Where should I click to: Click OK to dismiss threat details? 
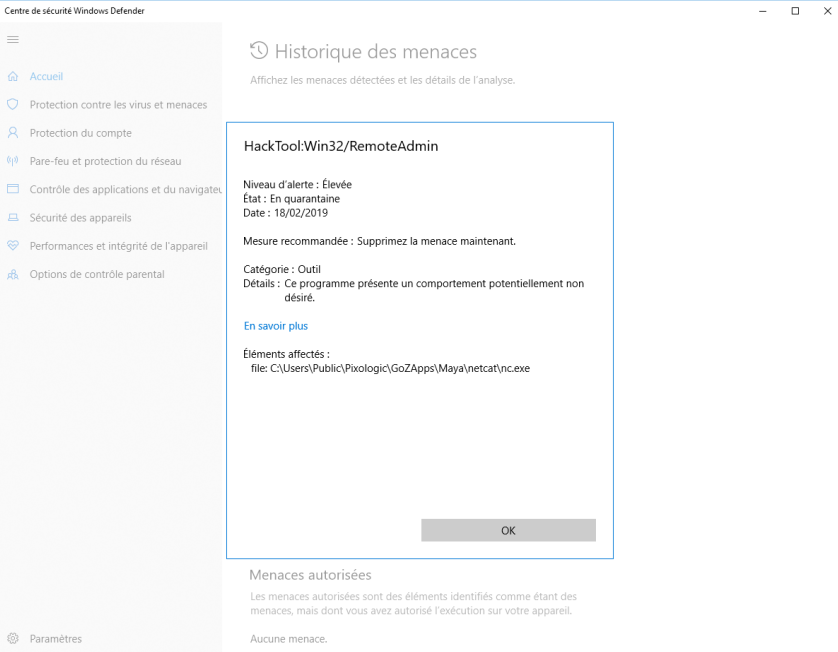(x=508, y=530)
